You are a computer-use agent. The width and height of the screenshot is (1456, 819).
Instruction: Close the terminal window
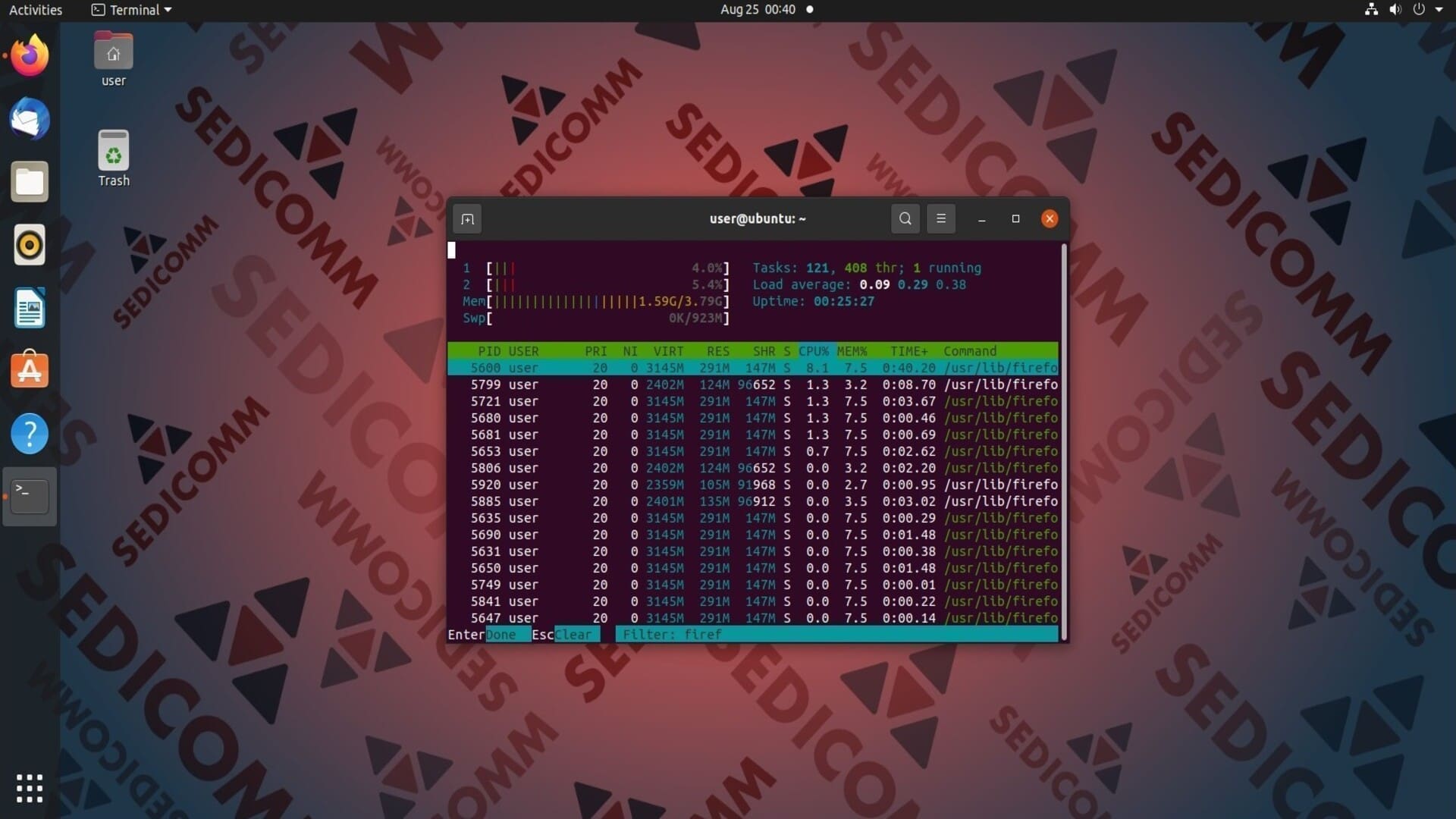pyautogui.click(x=1050, y=218)
